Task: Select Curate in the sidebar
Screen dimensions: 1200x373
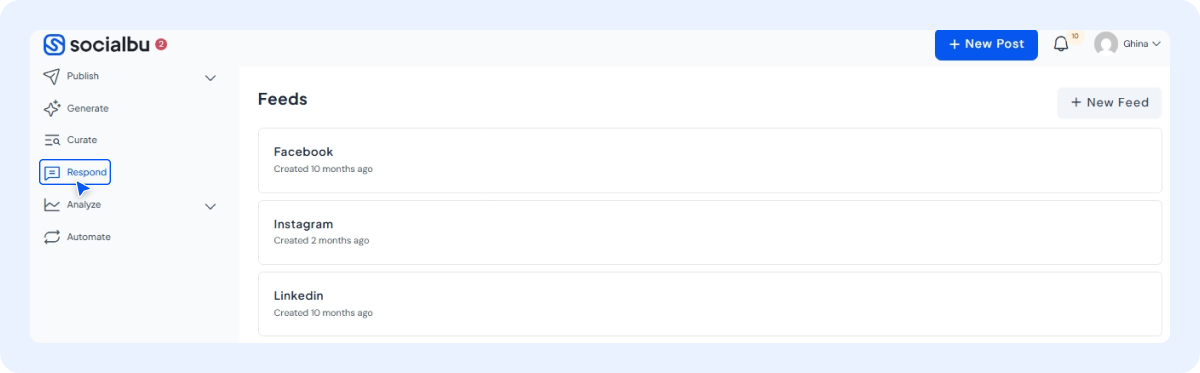Action: point(82,140)
